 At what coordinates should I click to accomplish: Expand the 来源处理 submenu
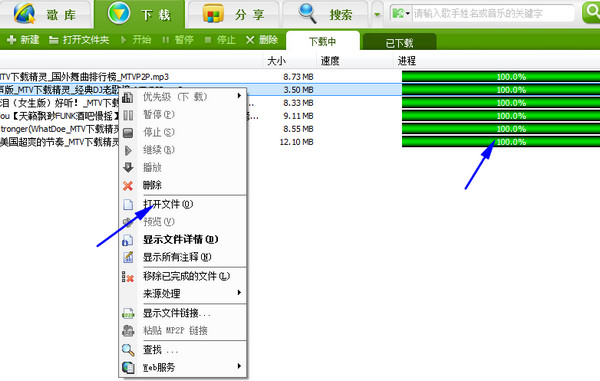(x=183, y=293)
